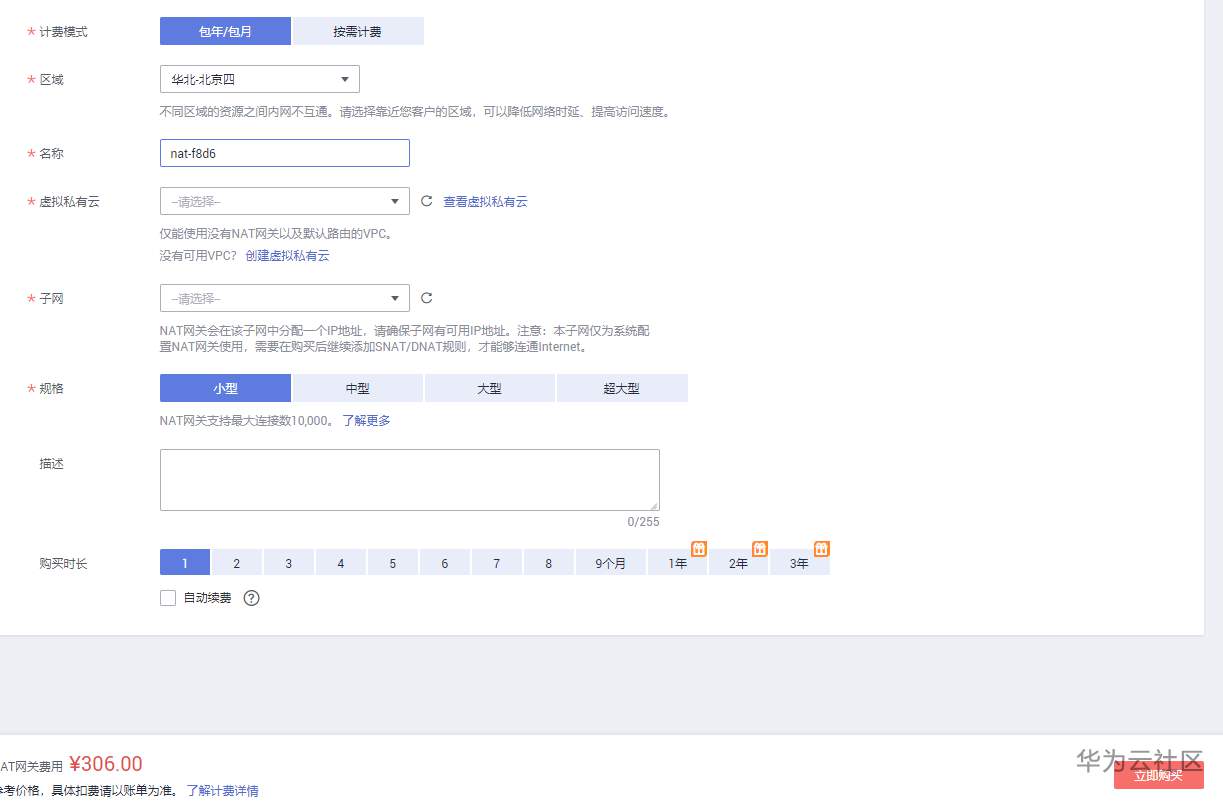Open the help tooltip next to 自动续费
Viewport: 1223px width, 801px height.
tap(251, 597)
